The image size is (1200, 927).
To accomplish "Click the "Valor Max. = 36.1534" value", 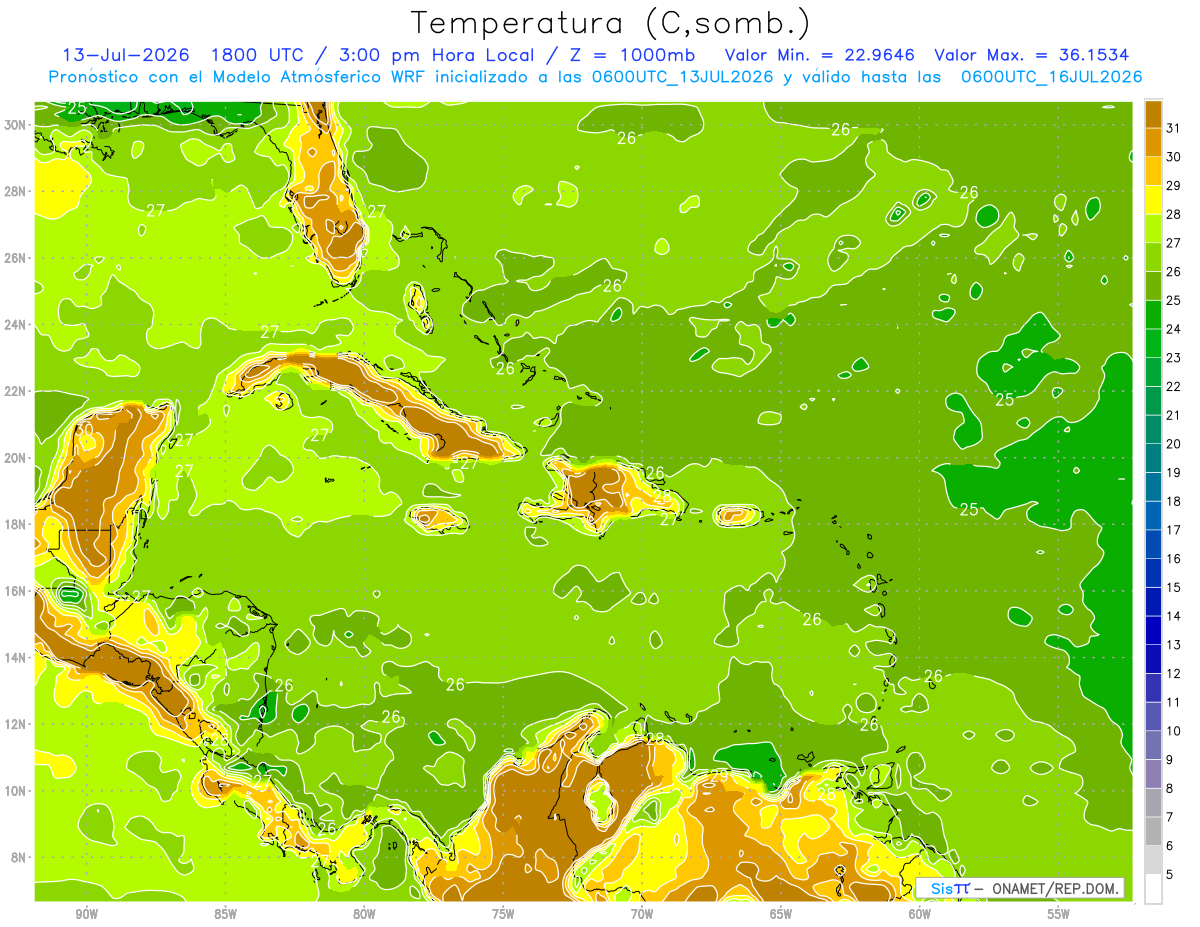I will coord(1032,55).
